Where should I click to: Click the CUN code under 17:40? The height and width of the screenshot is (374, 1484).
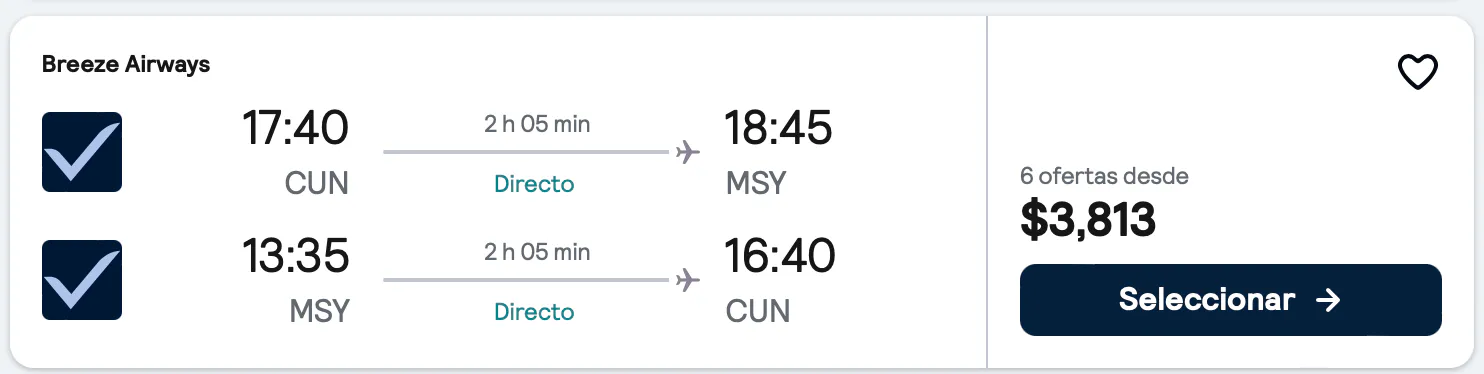[317, 183]
